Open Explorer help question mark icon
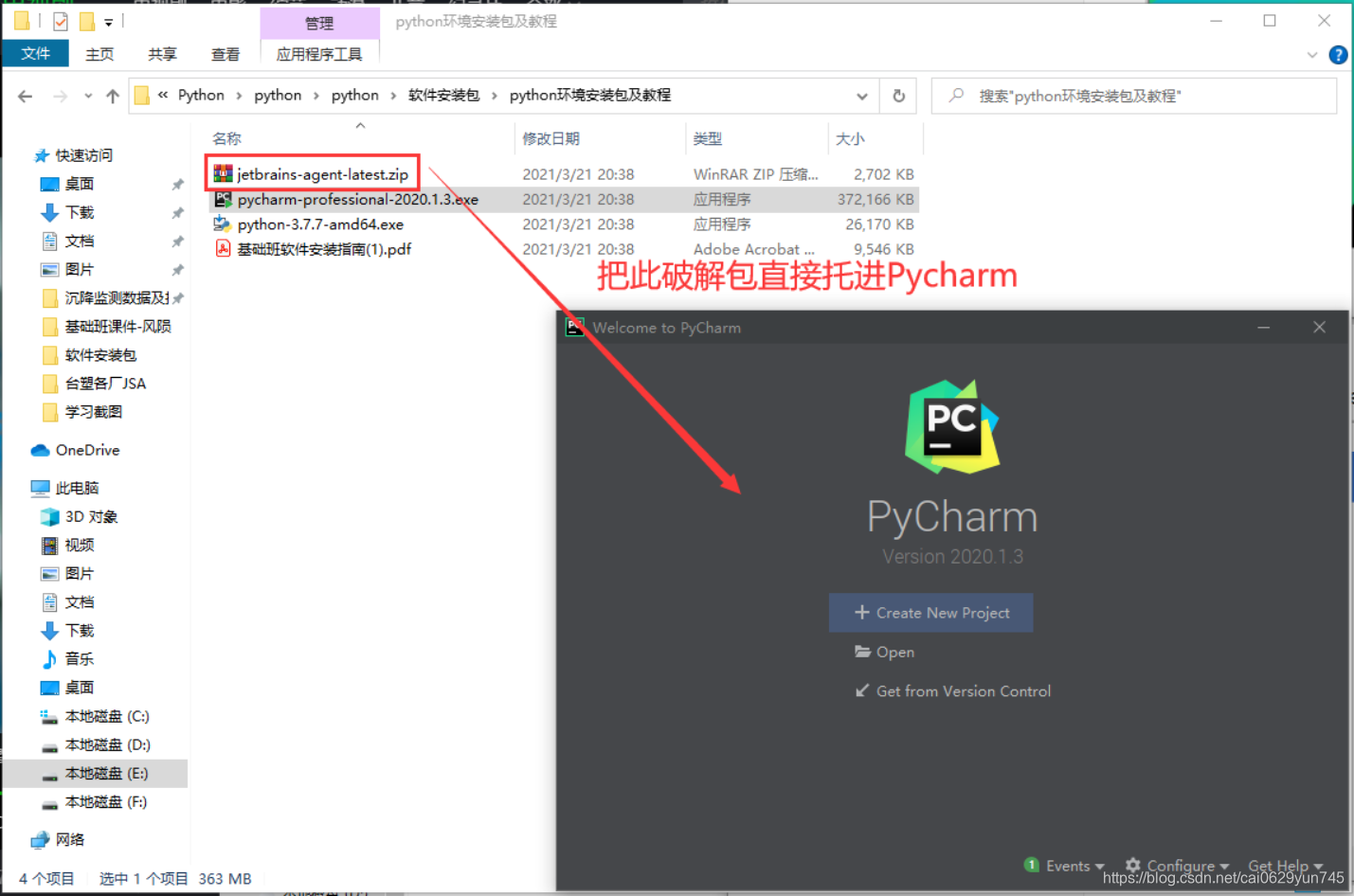Image resolution: width=1354 pixels, height=896 pixels. pyautogui.click(x=1338, y=55)
